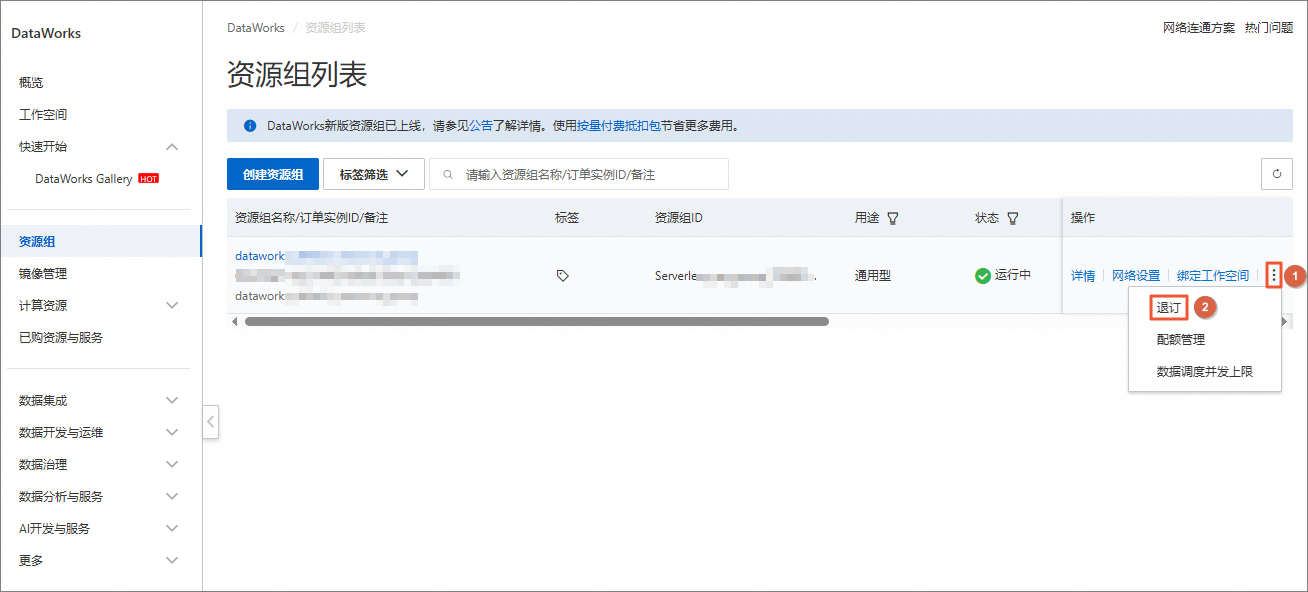Open 工作空间 in the sidebar
The height and width of the screenshot is (592, 1308).
coord(43,115)
